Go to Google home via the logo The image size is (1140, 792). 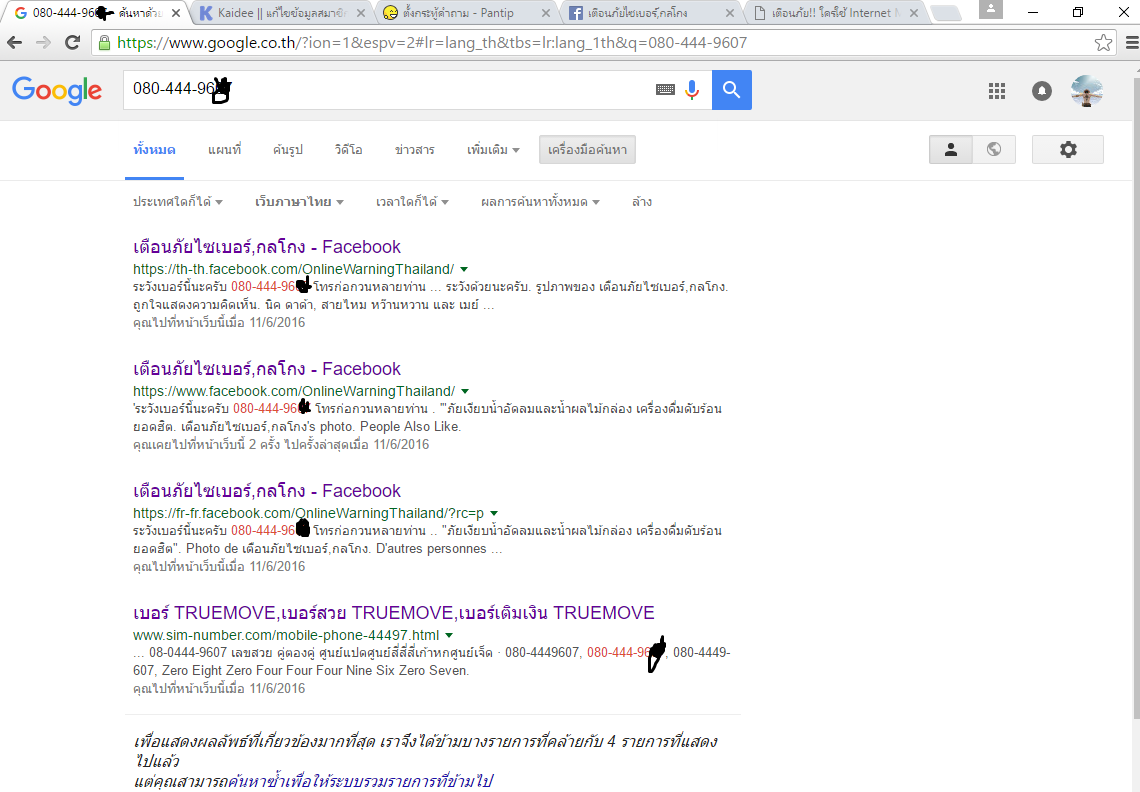click(57, 90)
